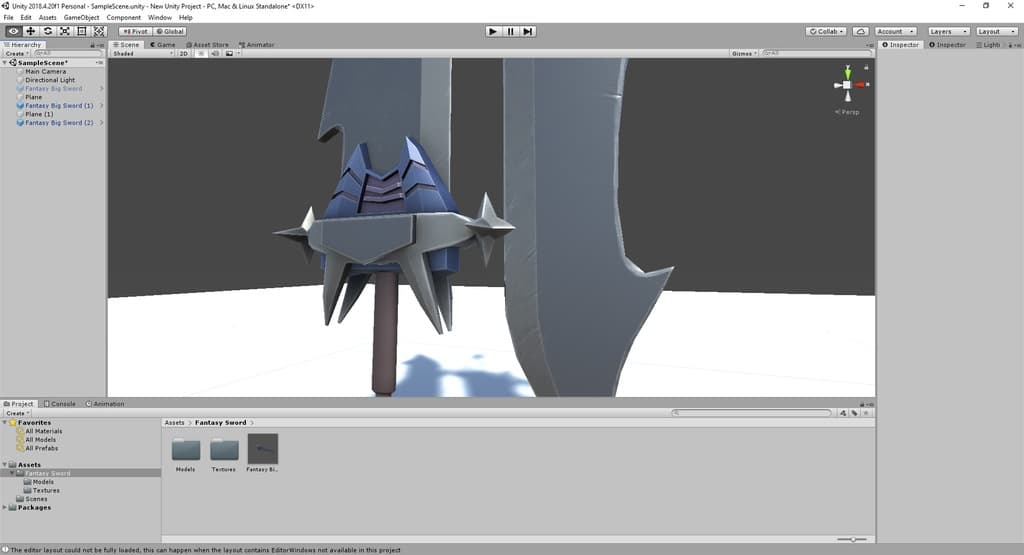Click the Pause button

pos(510,31)
